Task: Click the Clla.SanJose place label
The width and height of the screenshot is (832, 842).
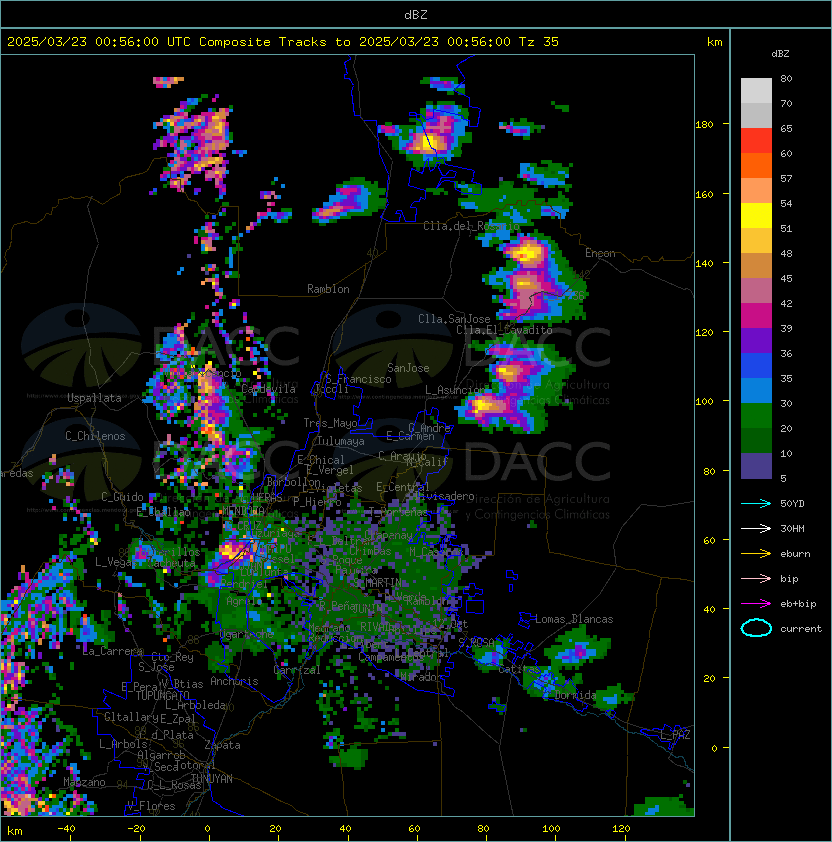Action: click(x=454, y=319)
